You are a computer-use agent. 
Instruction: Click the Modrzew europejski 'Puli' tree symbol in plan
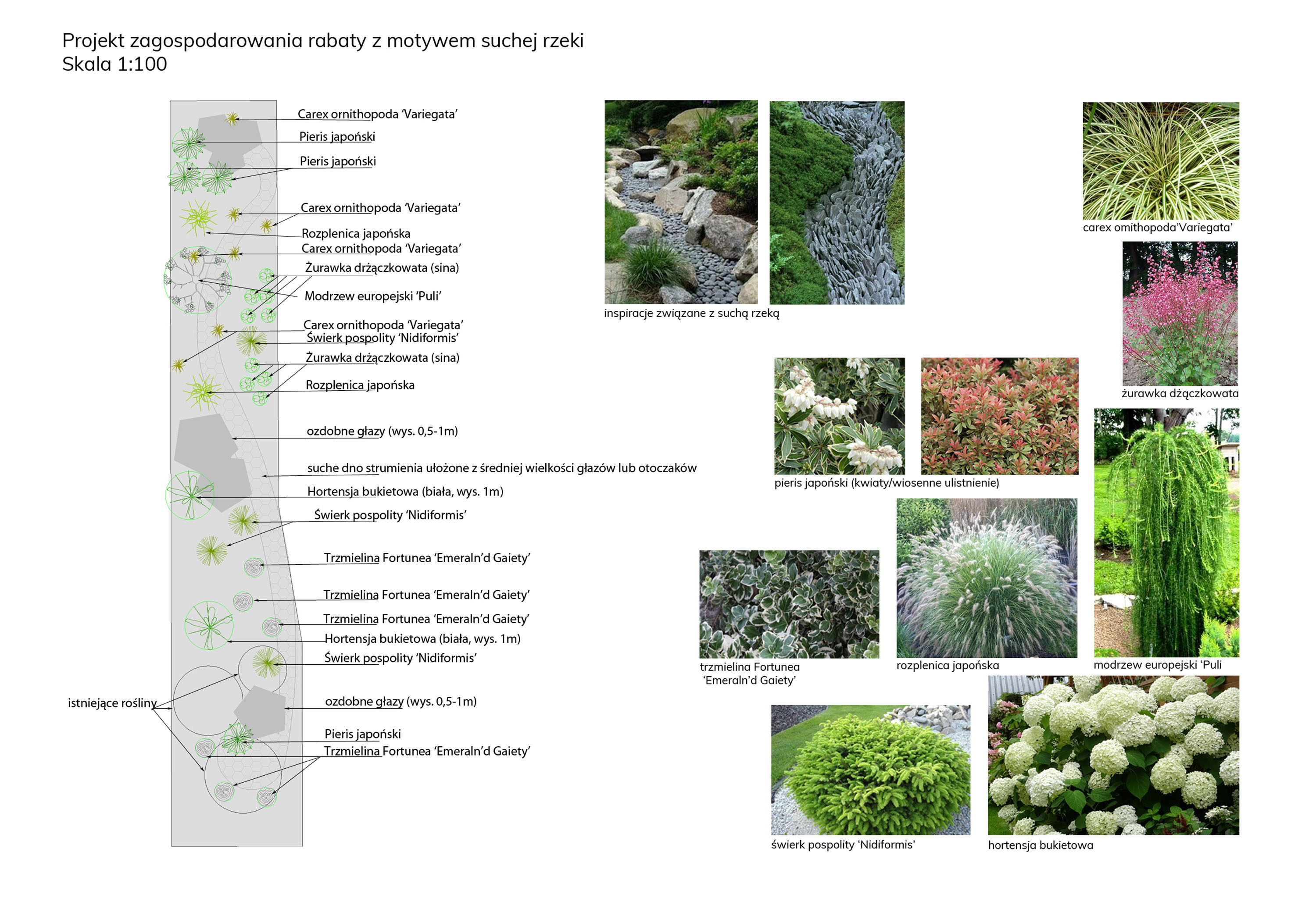(x=197, y=280)
